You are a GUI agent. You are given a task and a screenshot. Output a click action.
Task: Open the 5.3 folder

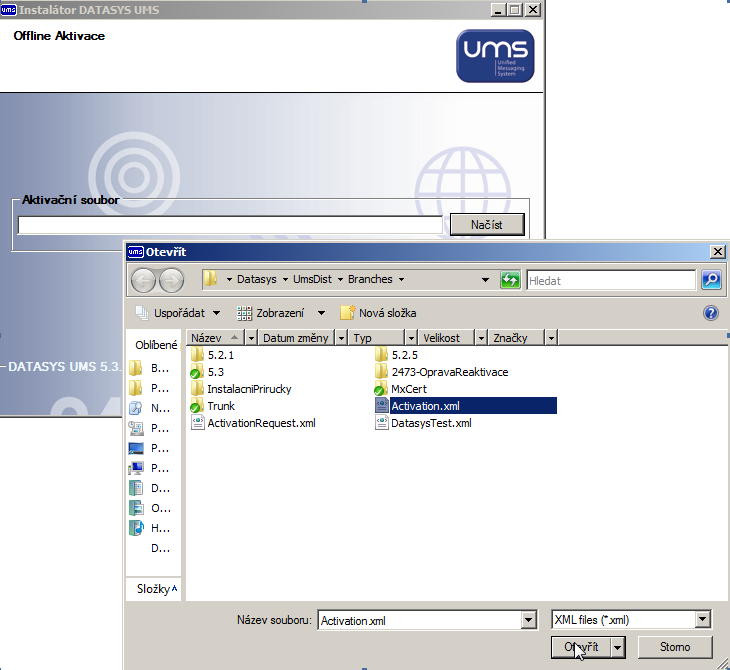click(208, 372)
